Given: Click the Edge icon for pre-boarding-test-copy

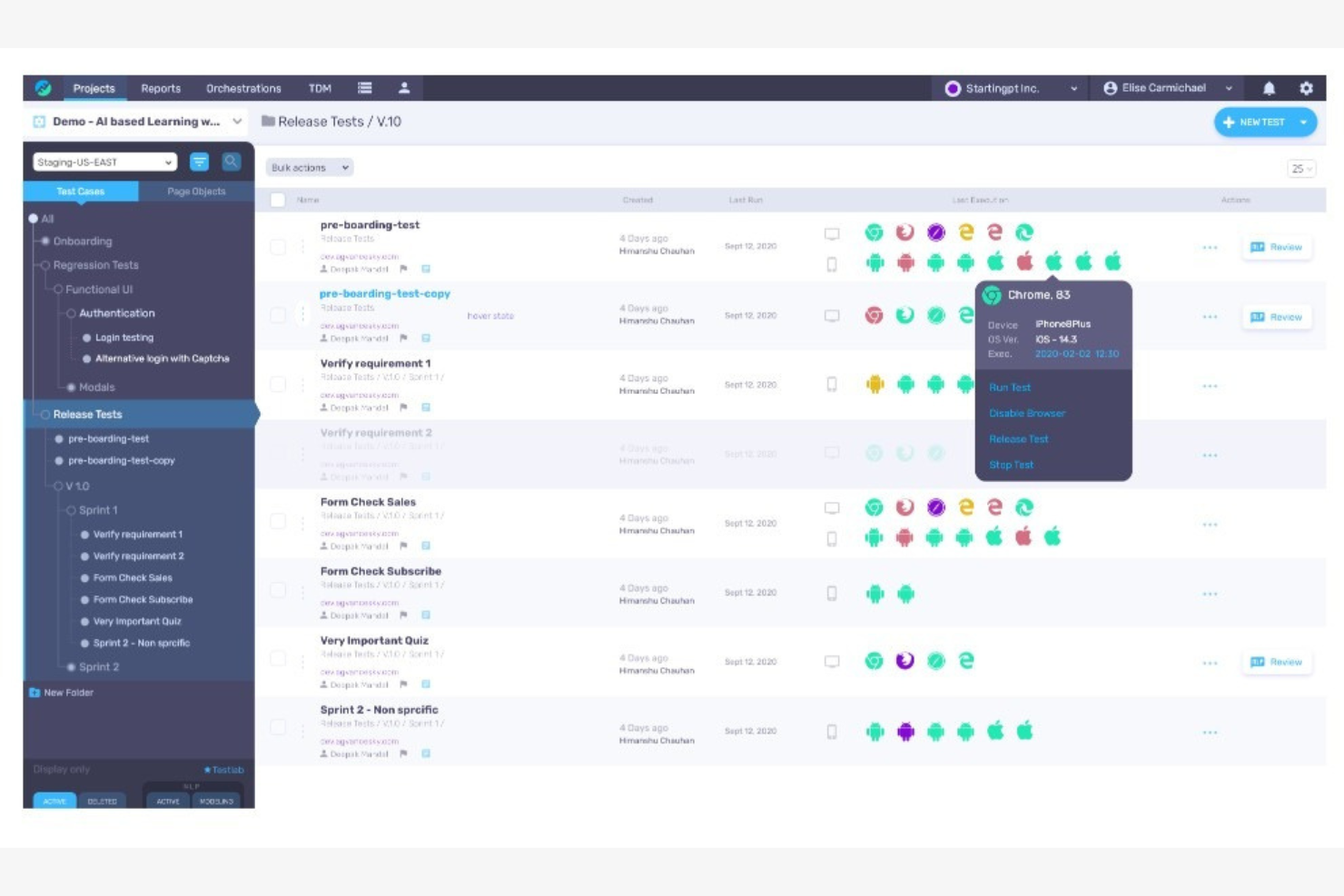Looking at the screenshot, I should [x=964, y=313].
